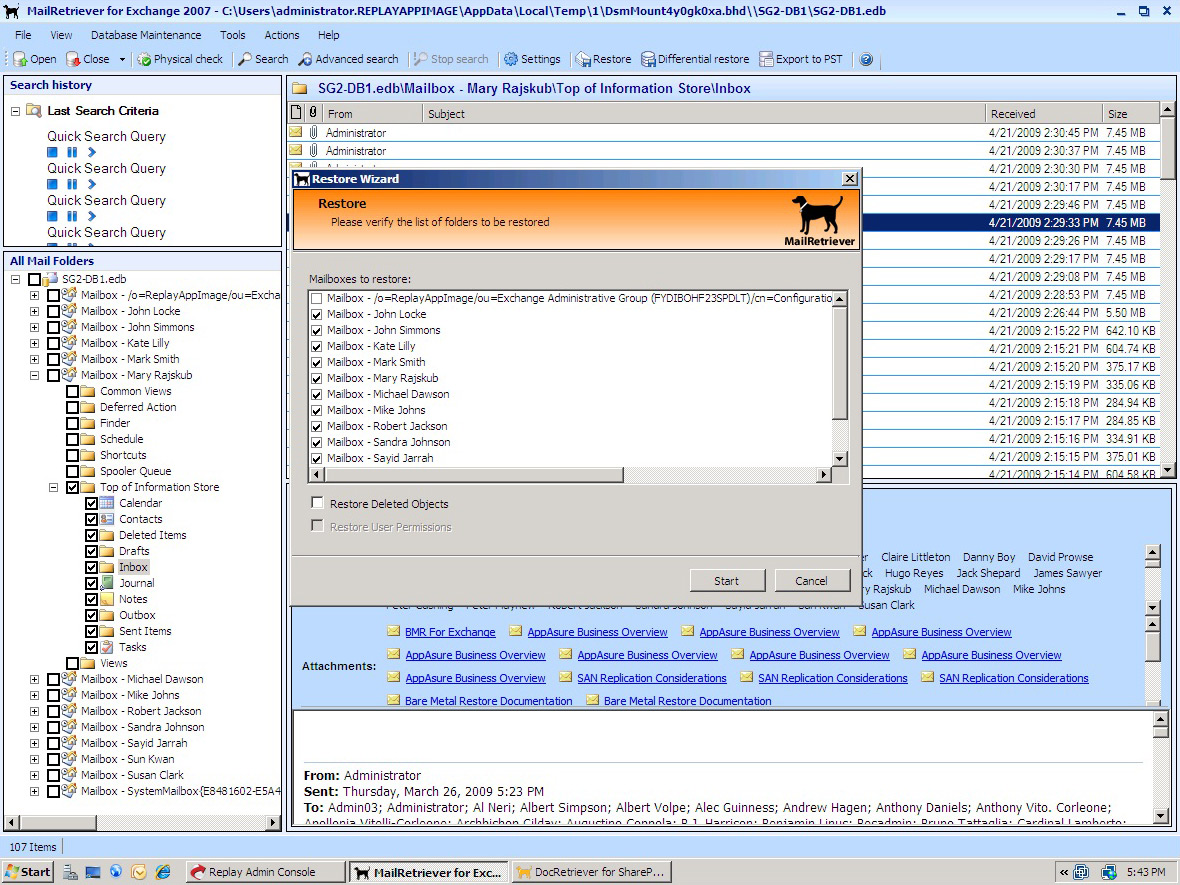Toggle the Inbox folder checkbox in tree
This screenshot has height=885, width=1180.
pos(91,567)
